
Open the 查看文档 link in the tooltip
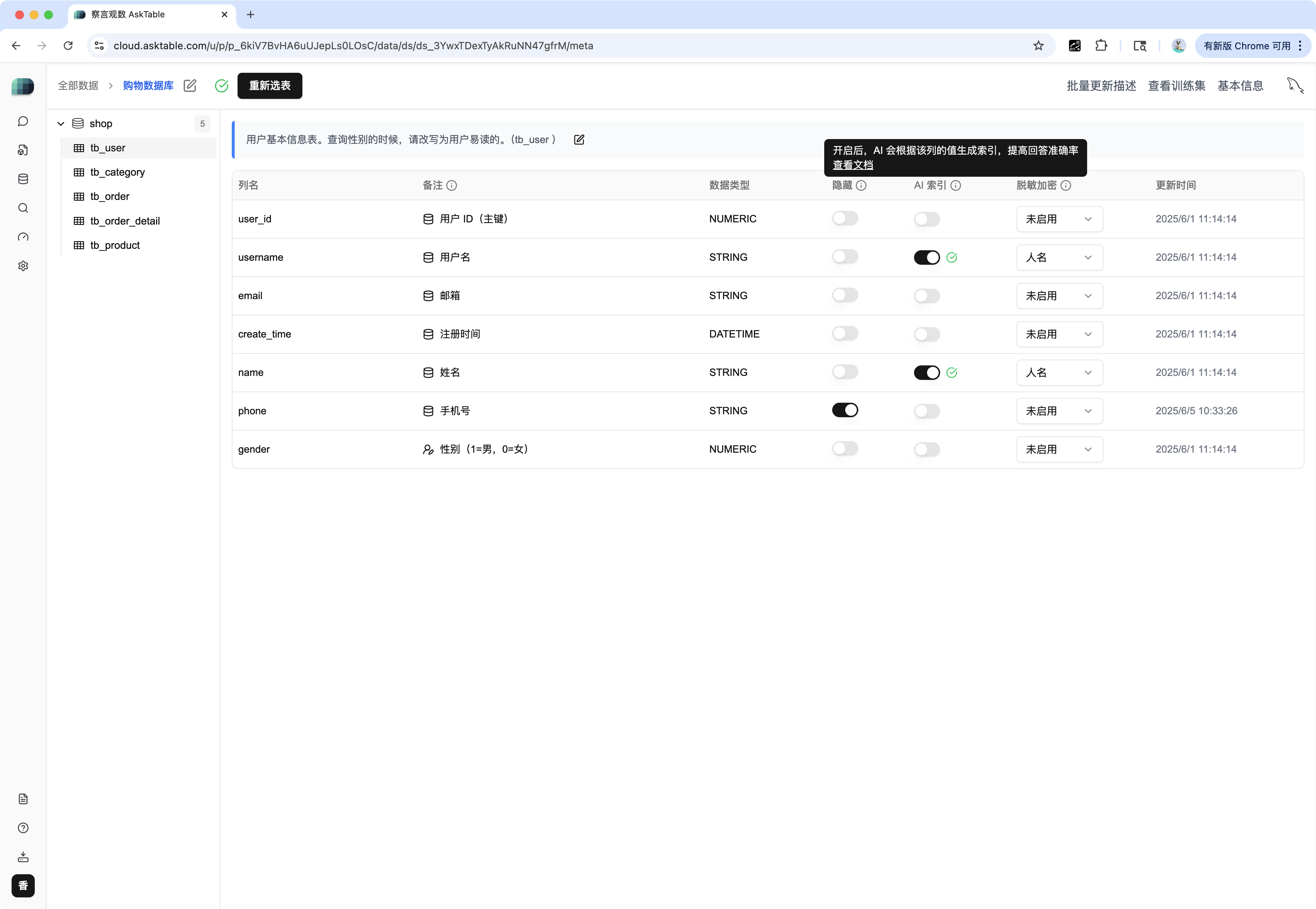852,165
